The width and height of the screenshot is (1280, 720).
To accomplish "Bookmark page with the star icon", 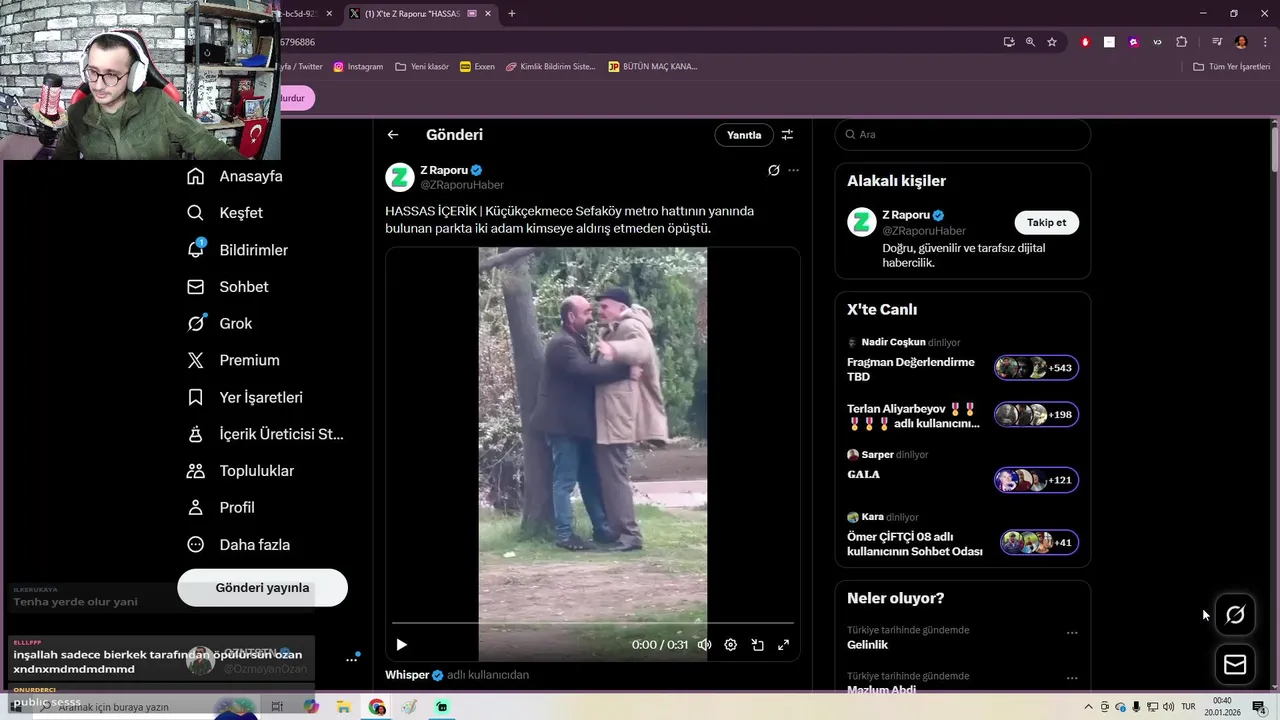I will (1051, 42).
